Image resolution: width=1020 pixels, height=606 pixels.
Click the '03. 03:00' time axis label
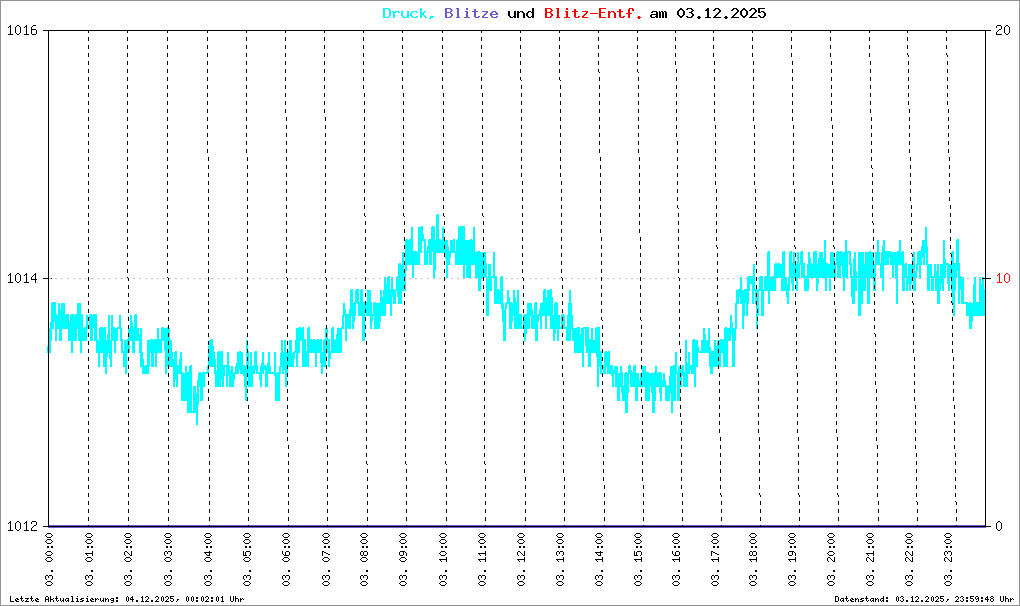pos(168,560)
